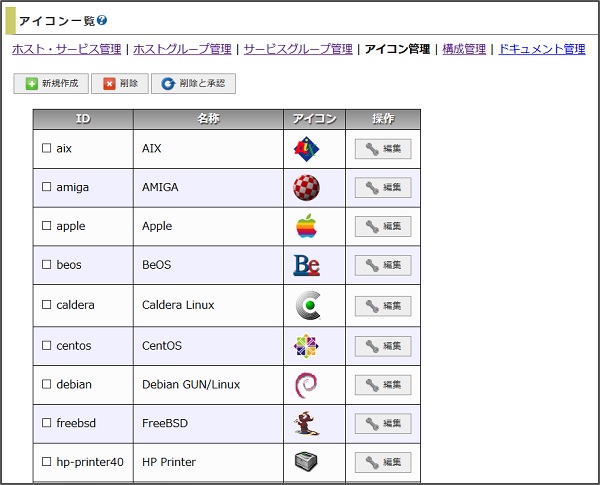Image resolution: width=600 pixels, height=485 pixels.
Task: Edit the Apple icon entry
Action: [383, 226]
